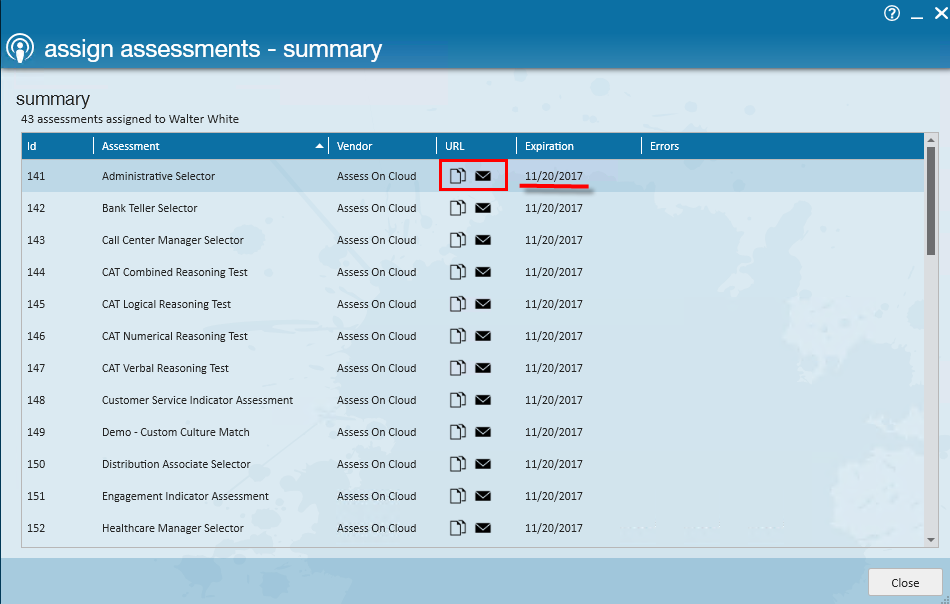Select the CAT Combined Reasoning Test name
950x604 pixels.
174,272
